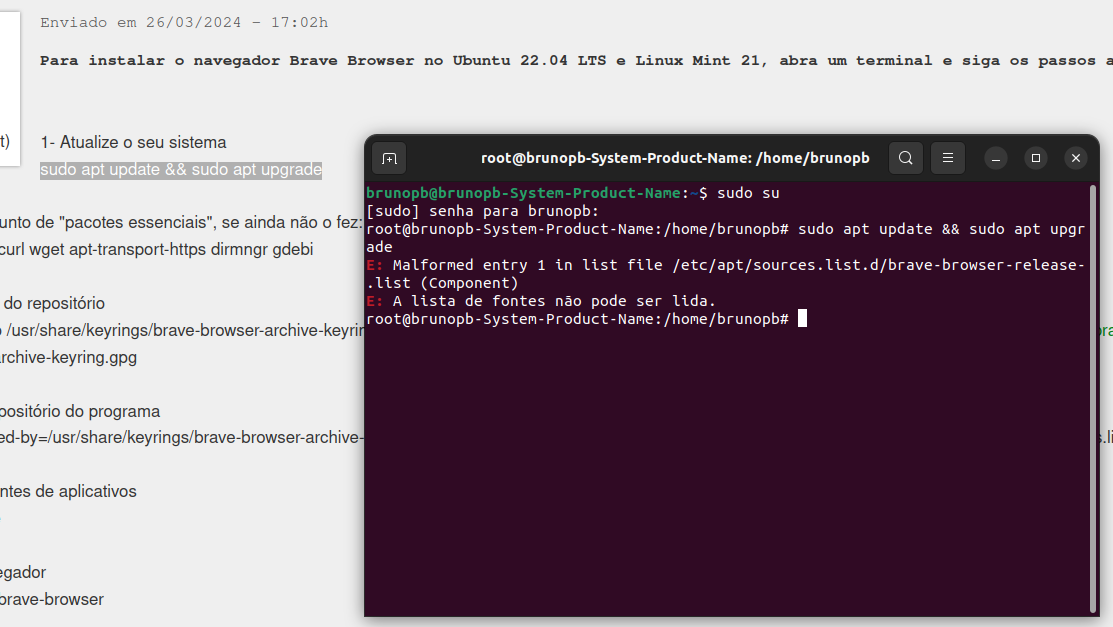Image resolution: width=1113 pixels, height=627 pixels.
Task: Click the 'ed-by=/usr/share/keyrings/brave-browser-archive' line
Action: click(x=182, y=437)
